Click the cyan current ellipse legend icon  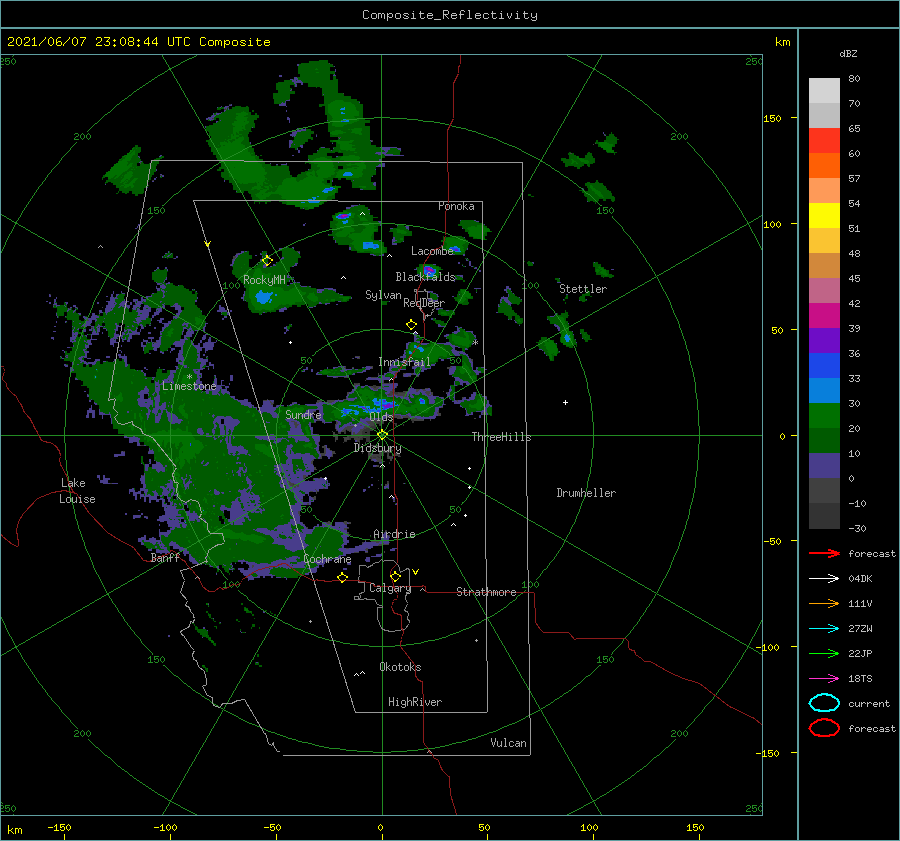click(824, 703)
